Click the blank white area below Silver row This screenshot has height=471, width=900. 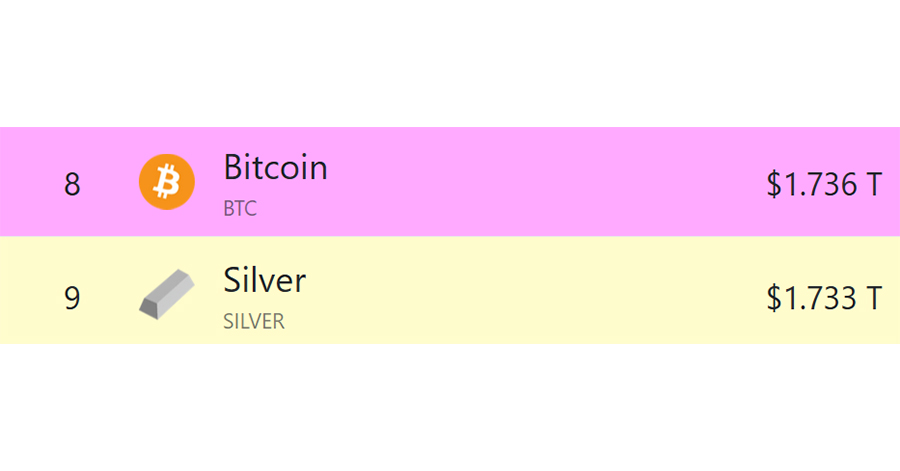click(450, 407)
